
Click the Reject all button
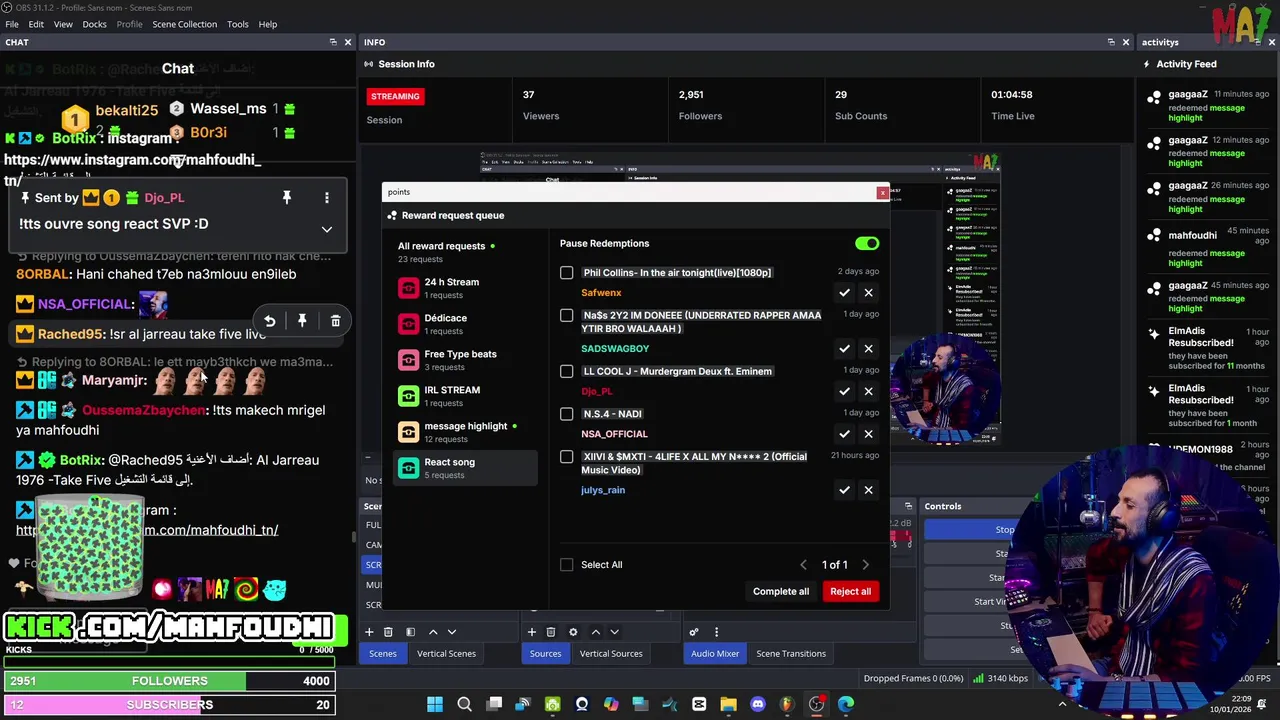pos(850,592)
